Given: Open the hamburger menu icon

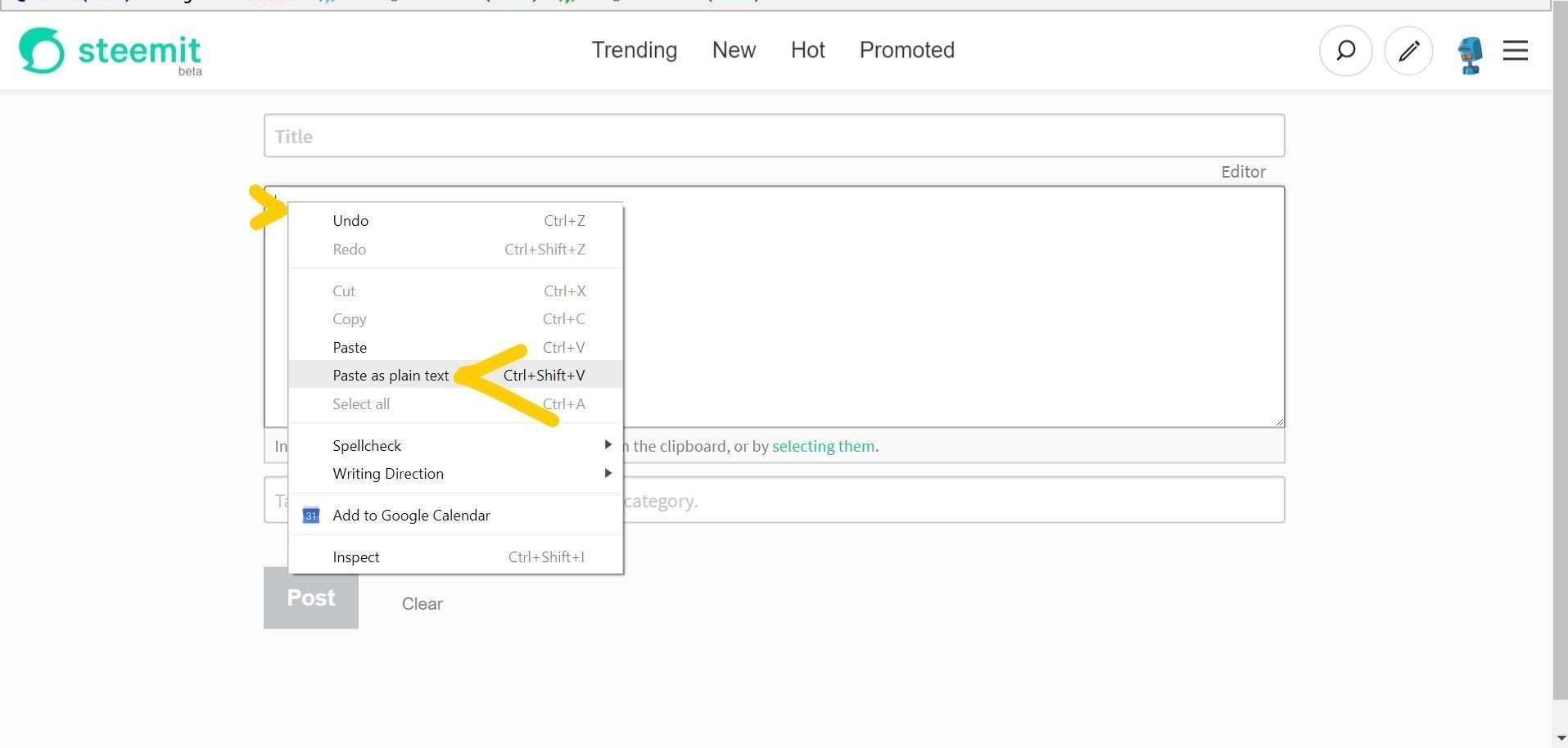Looking at the screenshot, I should click(x=1516, y=51).
